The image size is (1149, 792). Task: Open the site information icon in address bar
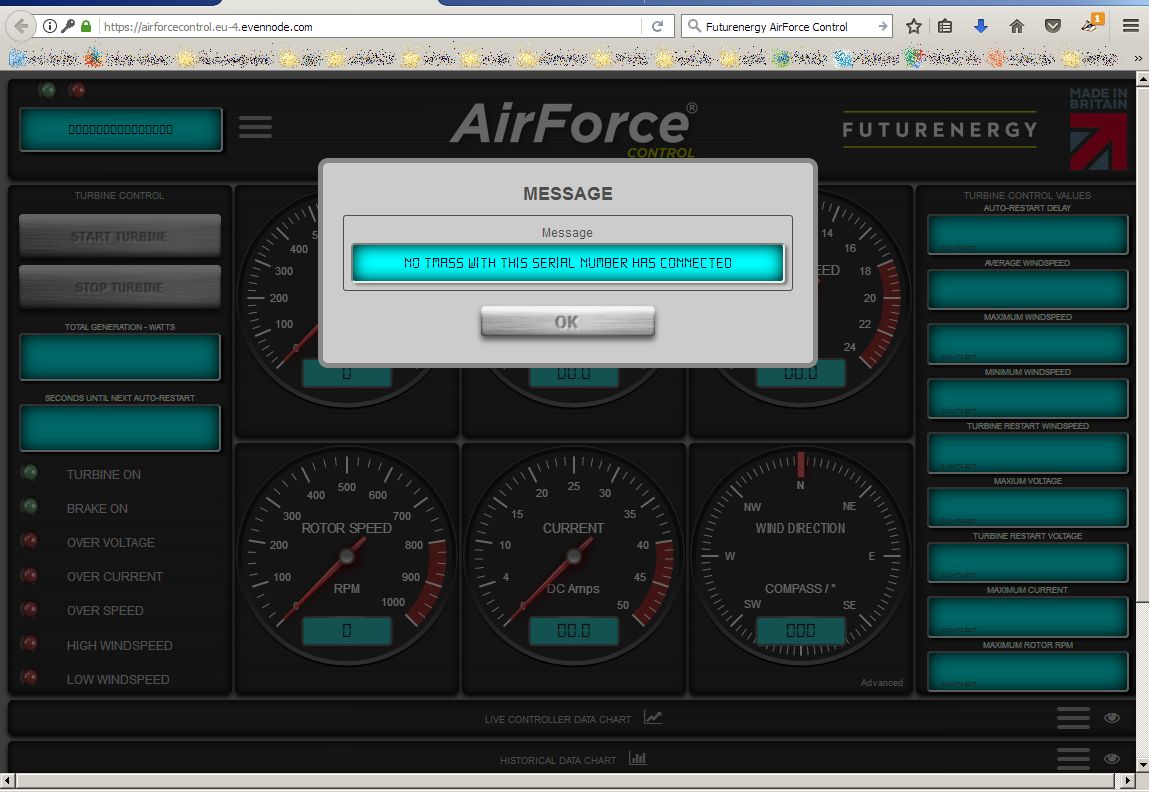(50, 26)
